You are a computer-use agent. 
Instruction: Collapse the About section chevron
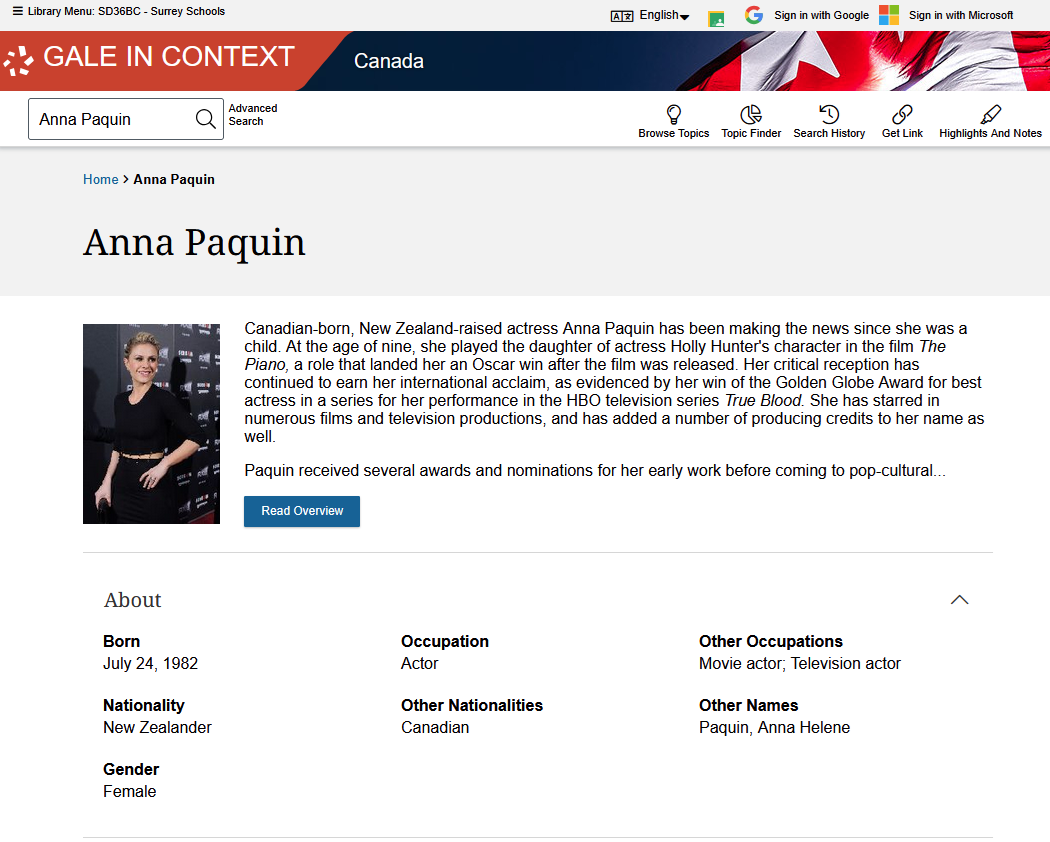pos(960,600)
